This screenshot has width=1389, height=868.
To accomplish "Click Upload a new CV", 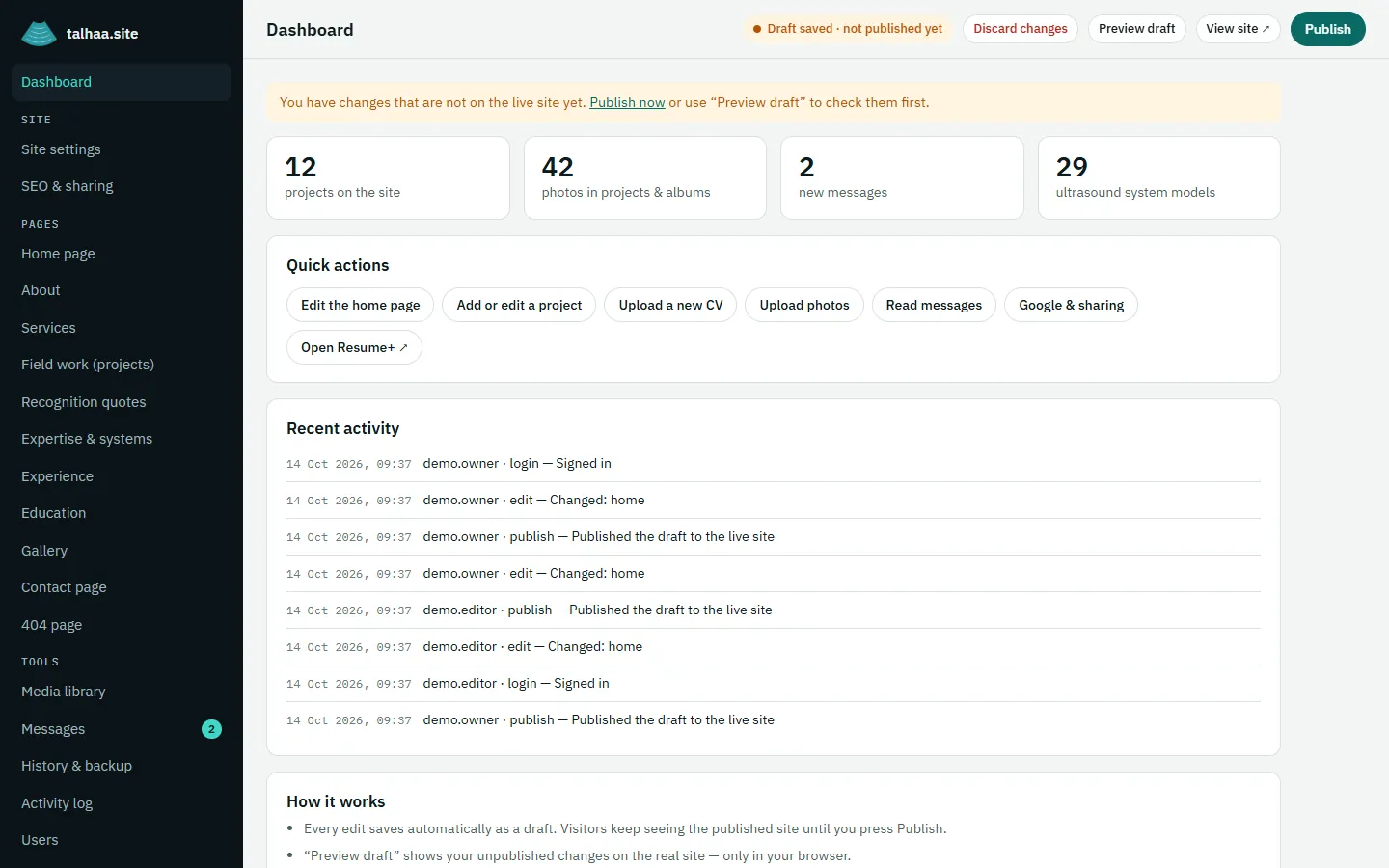I will click(670, 305).
